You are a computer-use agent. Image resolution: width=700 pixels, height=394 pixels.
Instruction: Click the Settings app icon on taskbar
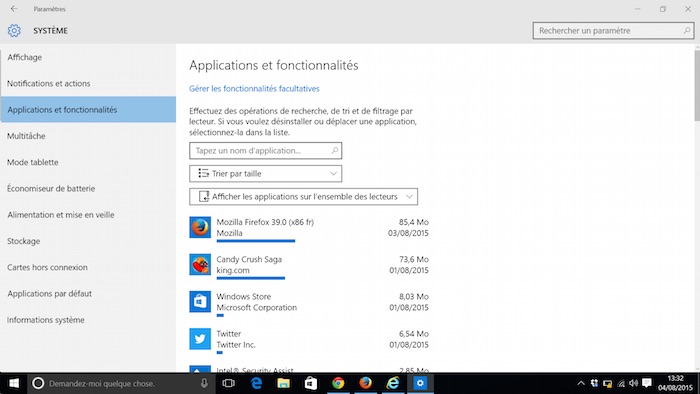420,383
